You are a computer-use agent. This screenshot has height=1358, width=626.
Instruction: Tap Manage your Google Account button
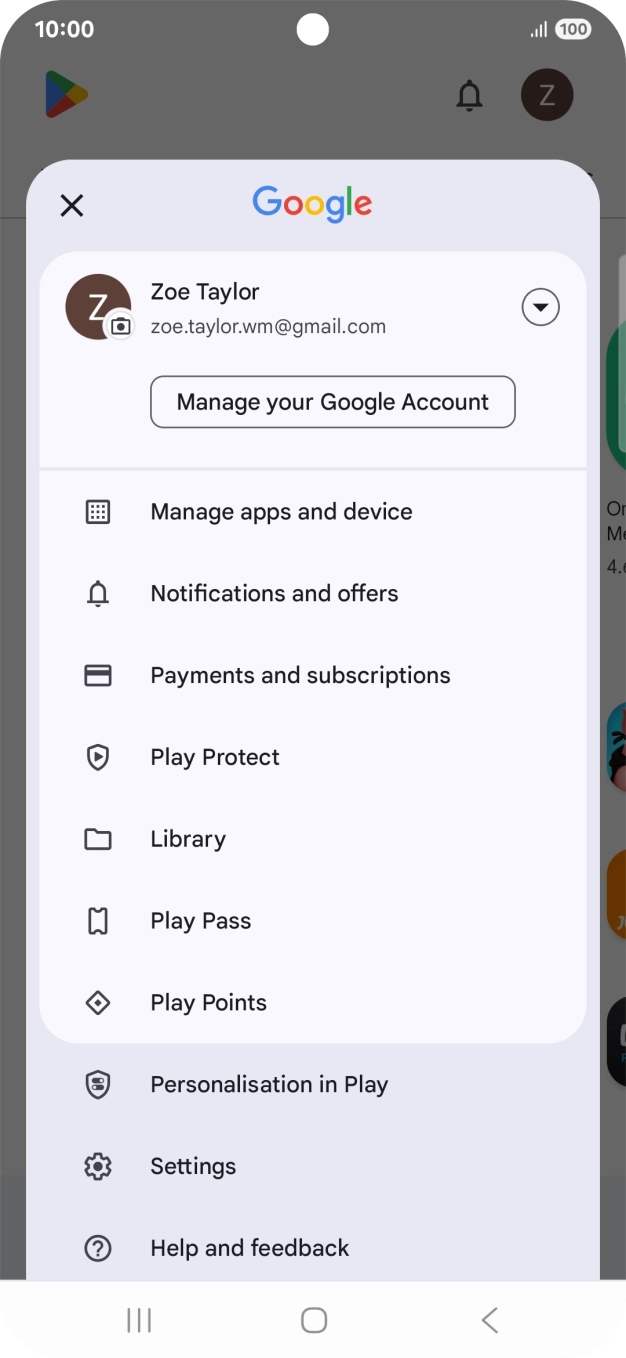[x=332, y=401]
